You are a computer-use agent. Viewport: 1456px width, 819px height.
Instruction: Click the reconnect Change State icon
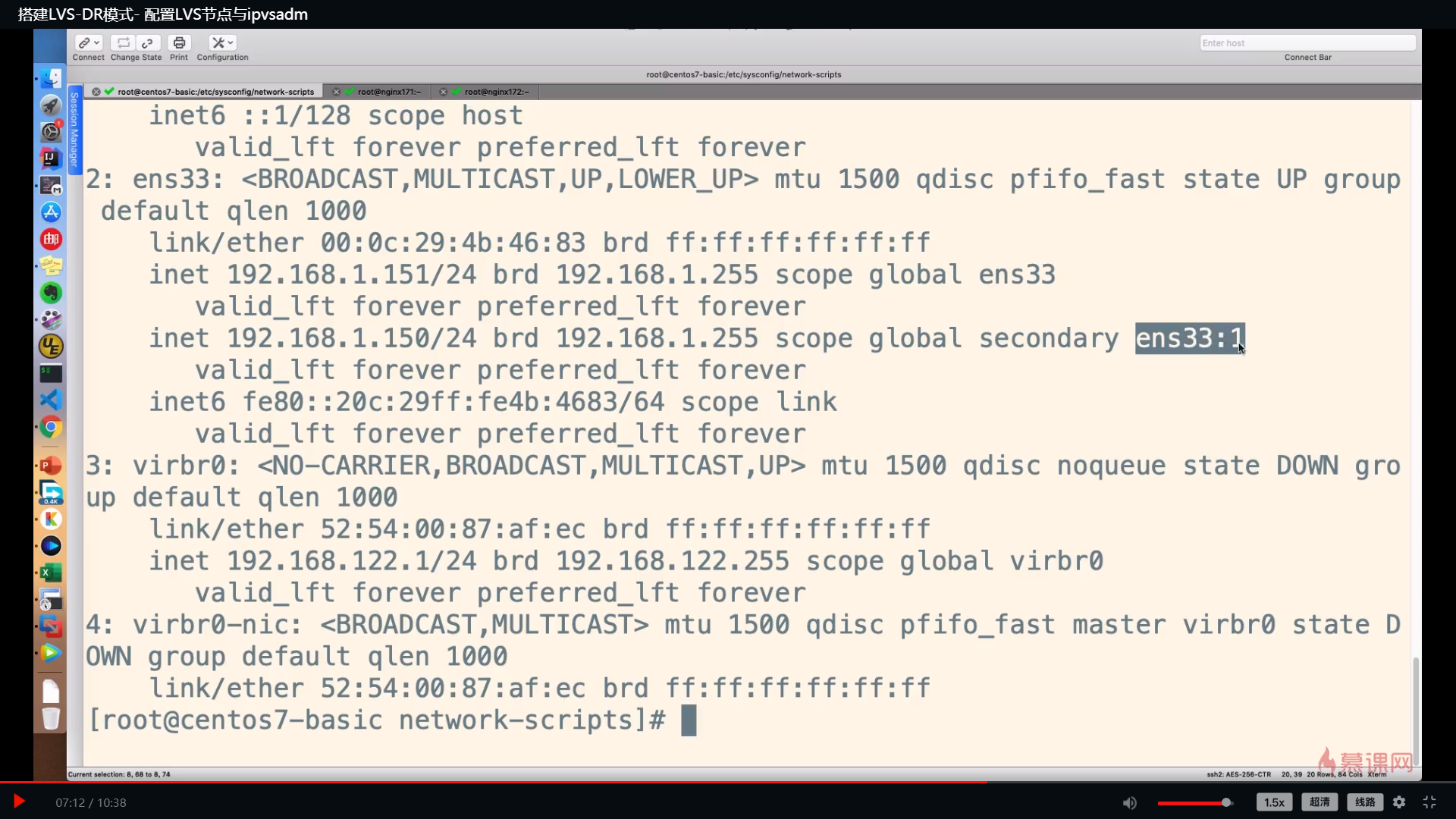tap(123, 43)
